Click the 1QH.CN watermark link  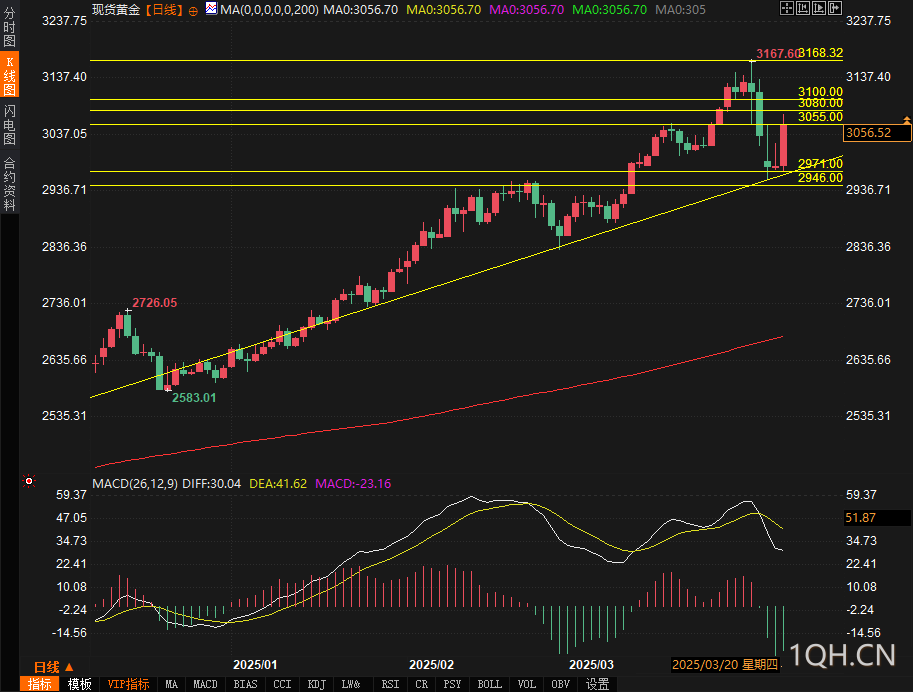point(842,655)
